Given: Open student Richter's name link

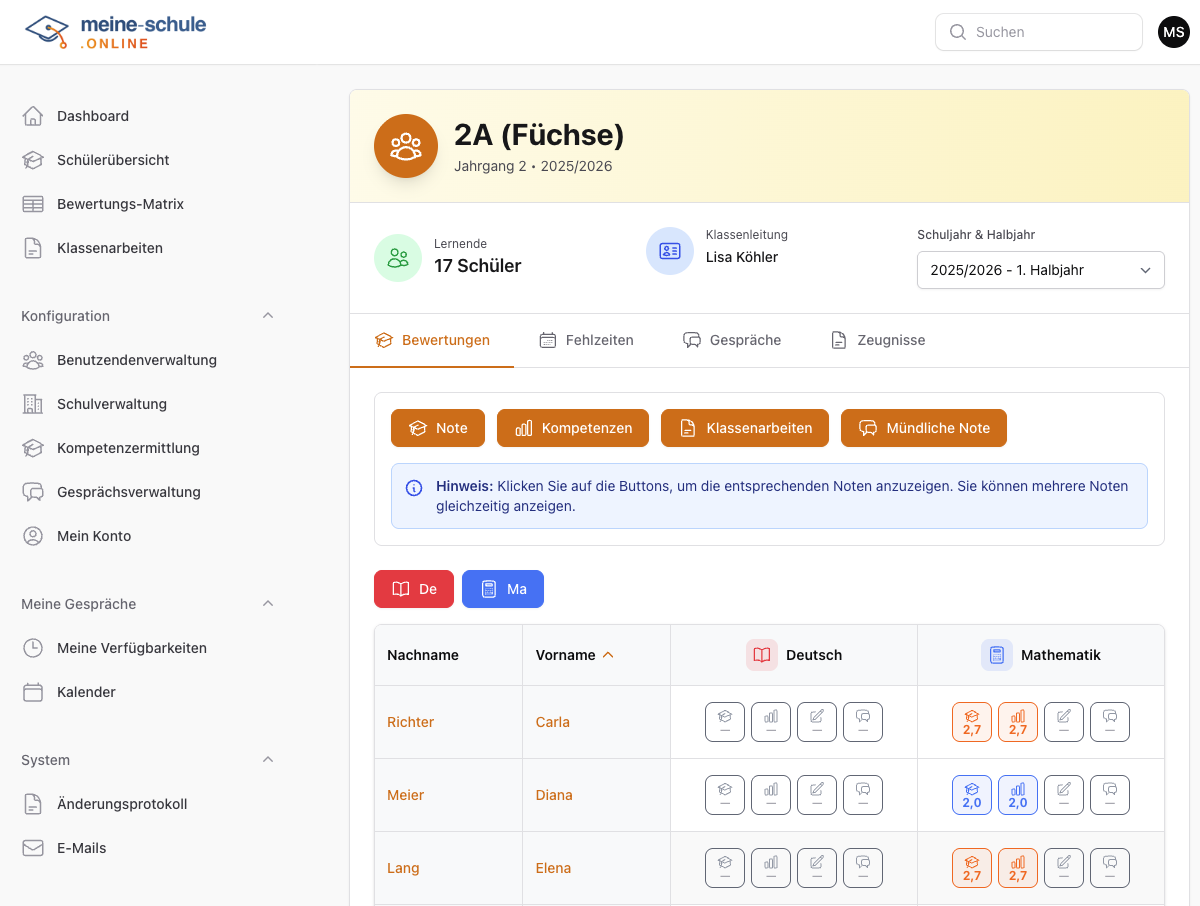Looking at the screenshot, I should coord(410,722).
